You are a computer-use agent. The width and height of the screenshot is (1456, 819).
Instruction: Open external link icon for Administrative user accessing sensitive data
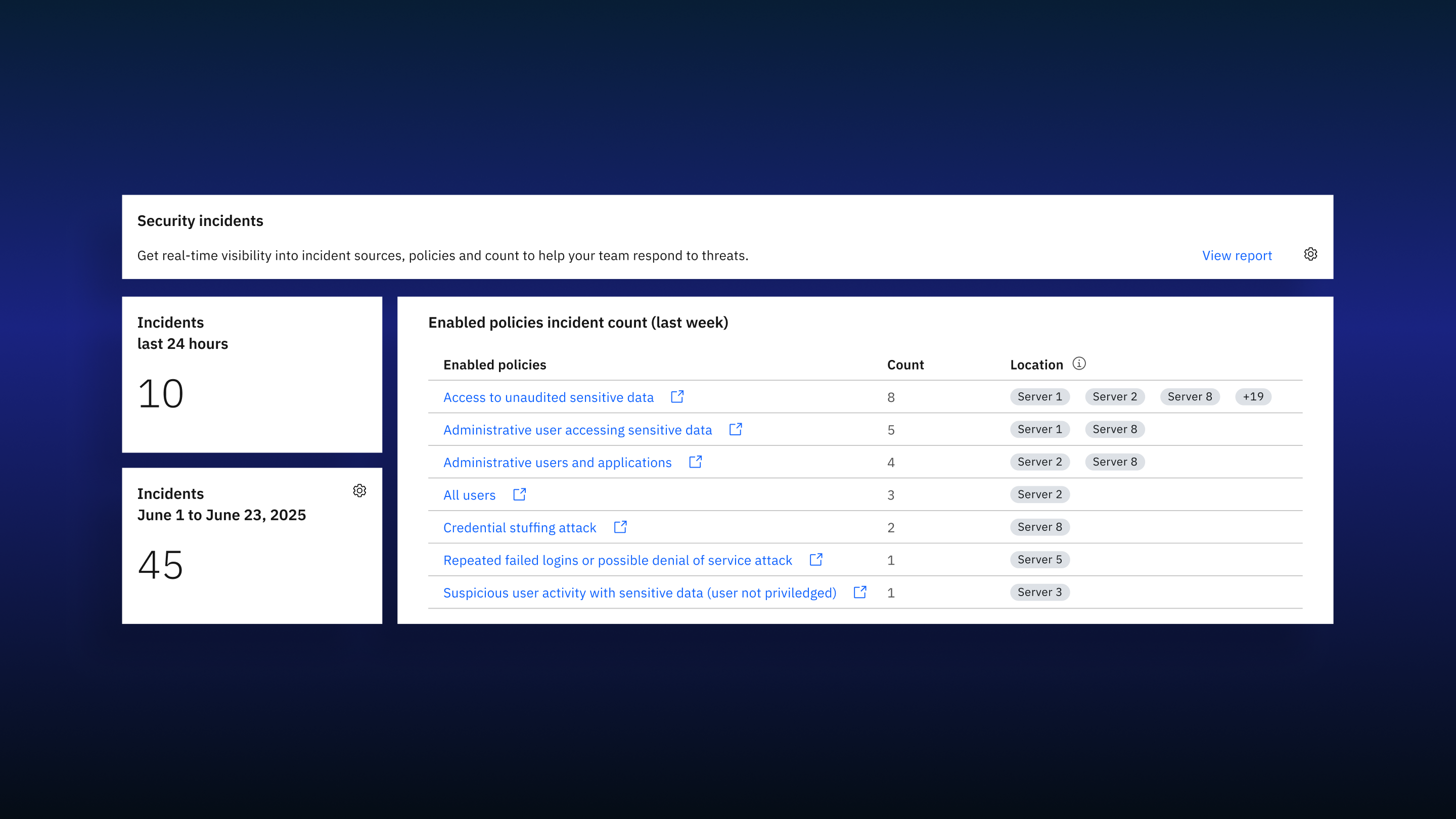736,430
